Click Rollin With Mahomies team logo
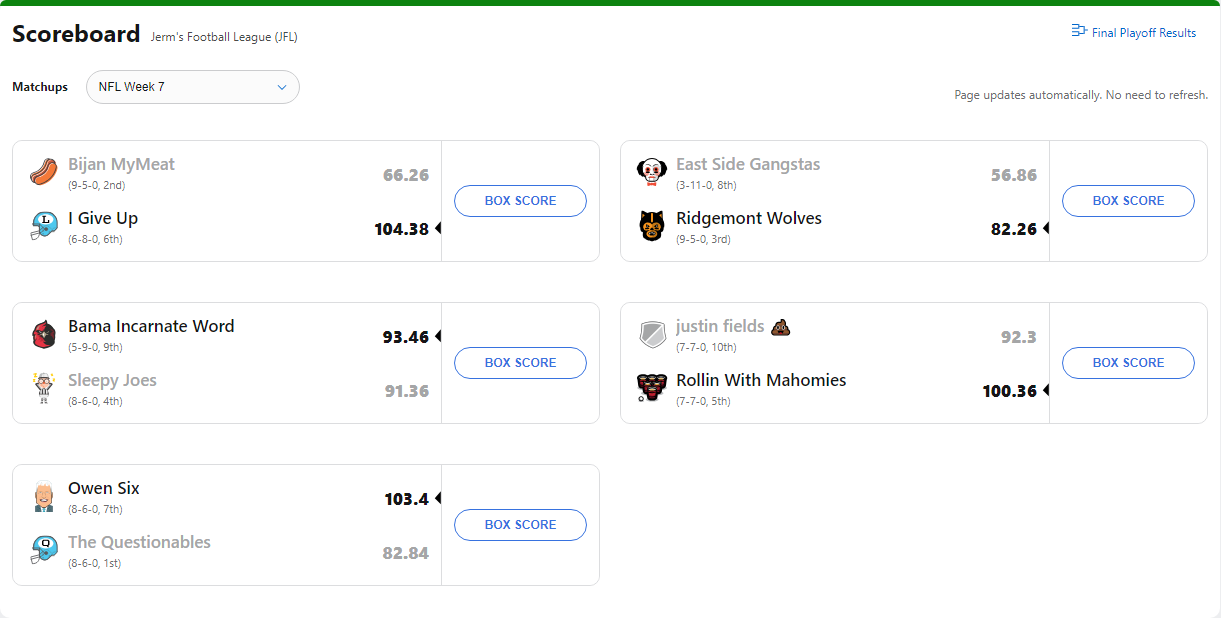 pyautogui.click(x=652, y=387)
